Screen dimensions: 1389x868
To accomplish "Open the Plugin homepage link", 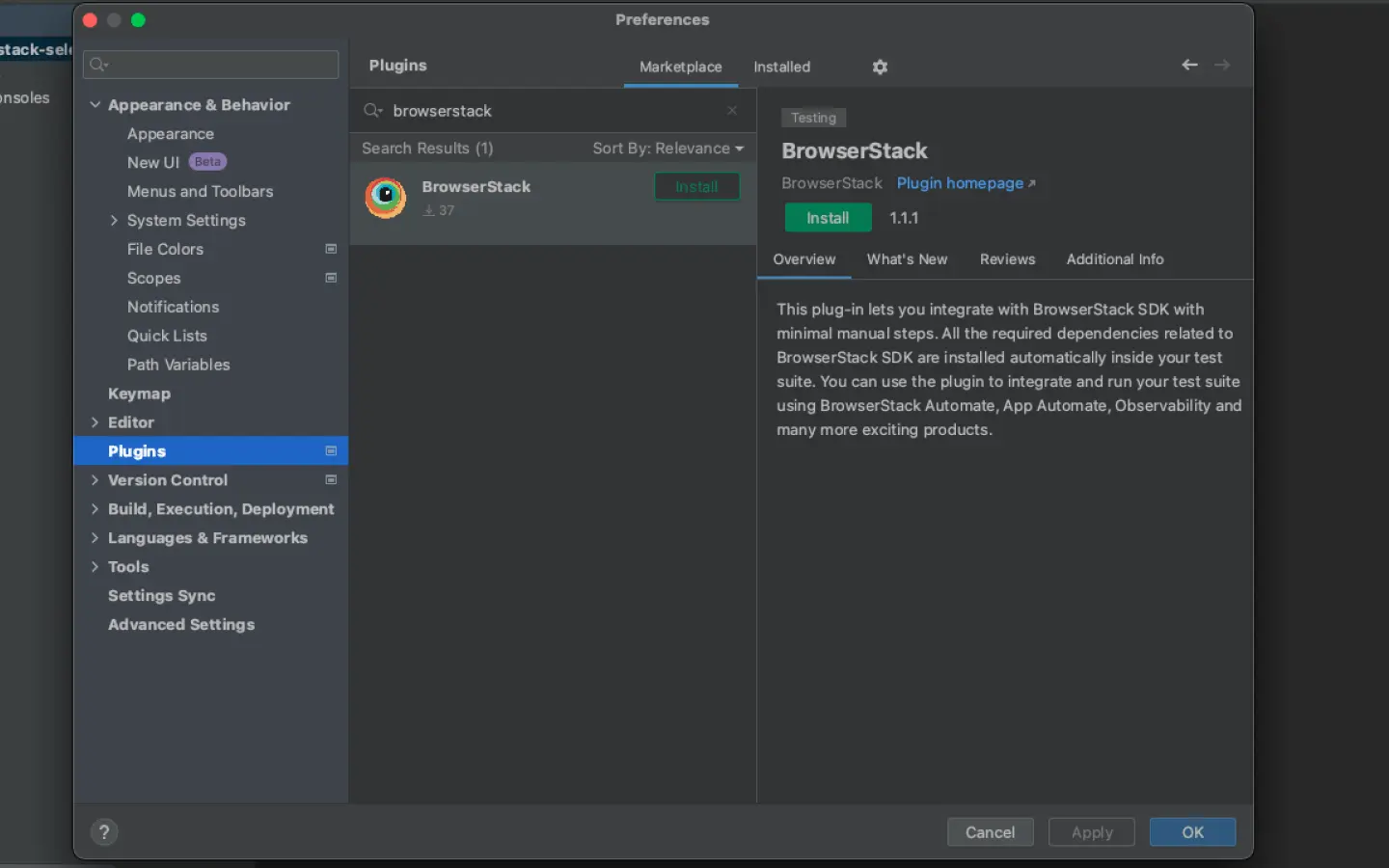I will (x=959, y=183).
